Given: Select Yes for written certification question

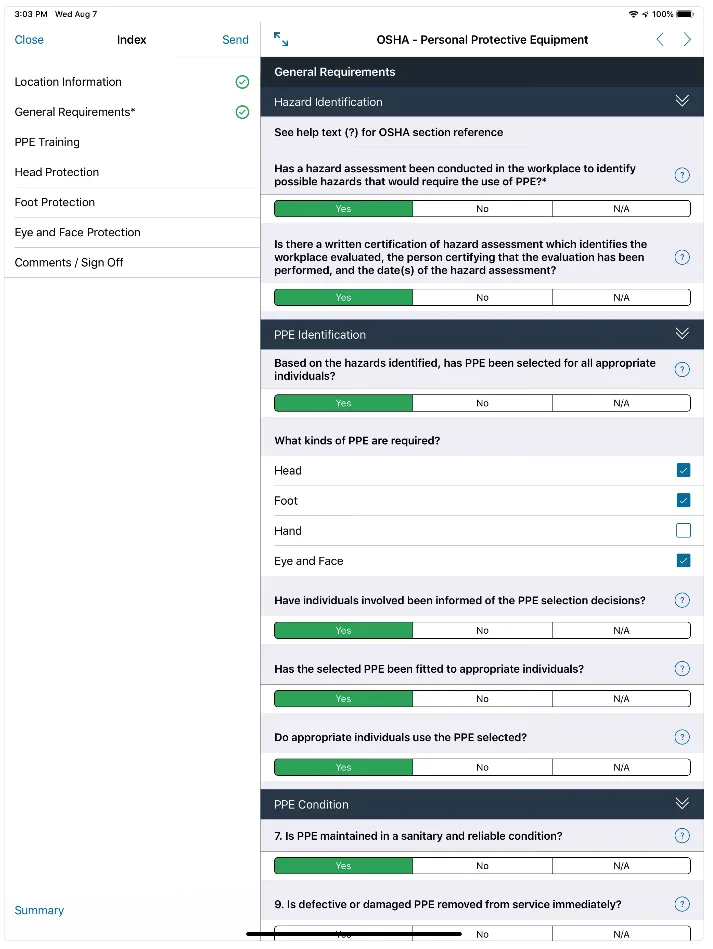Looking at the screenshot, I should click(343, 297).
